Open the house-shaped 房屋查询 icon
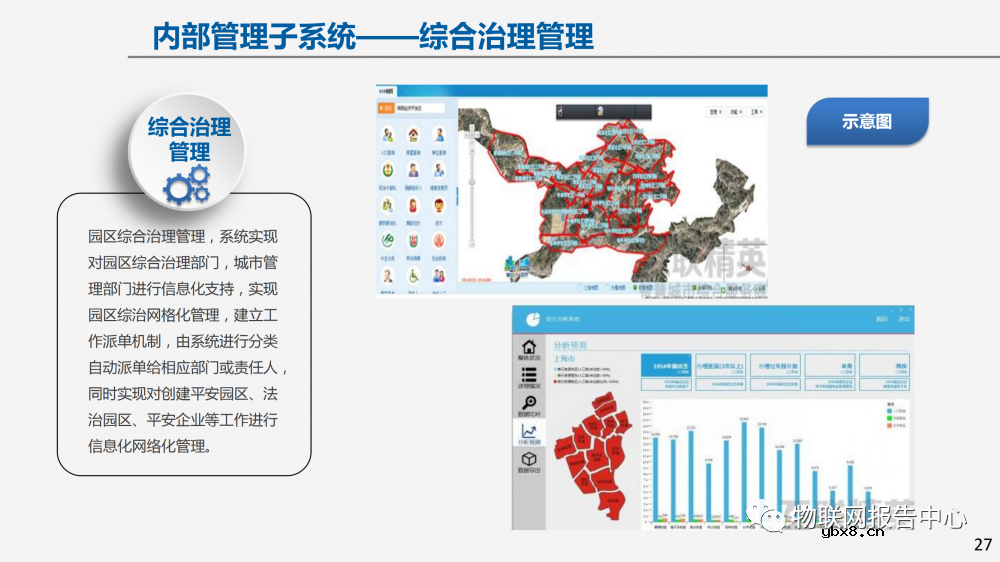 (x=413, y=135)
